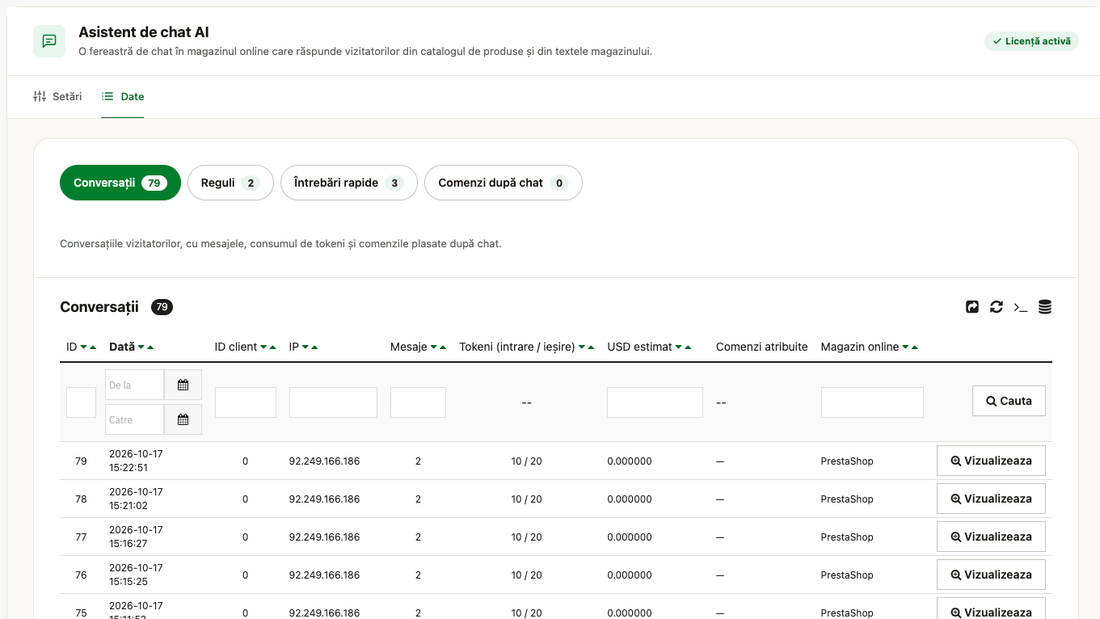The width and height of the screenshot is (1100, 619).
Task: Click Vizualizeaza for conversation 79
Action: [x=991, y=460]
